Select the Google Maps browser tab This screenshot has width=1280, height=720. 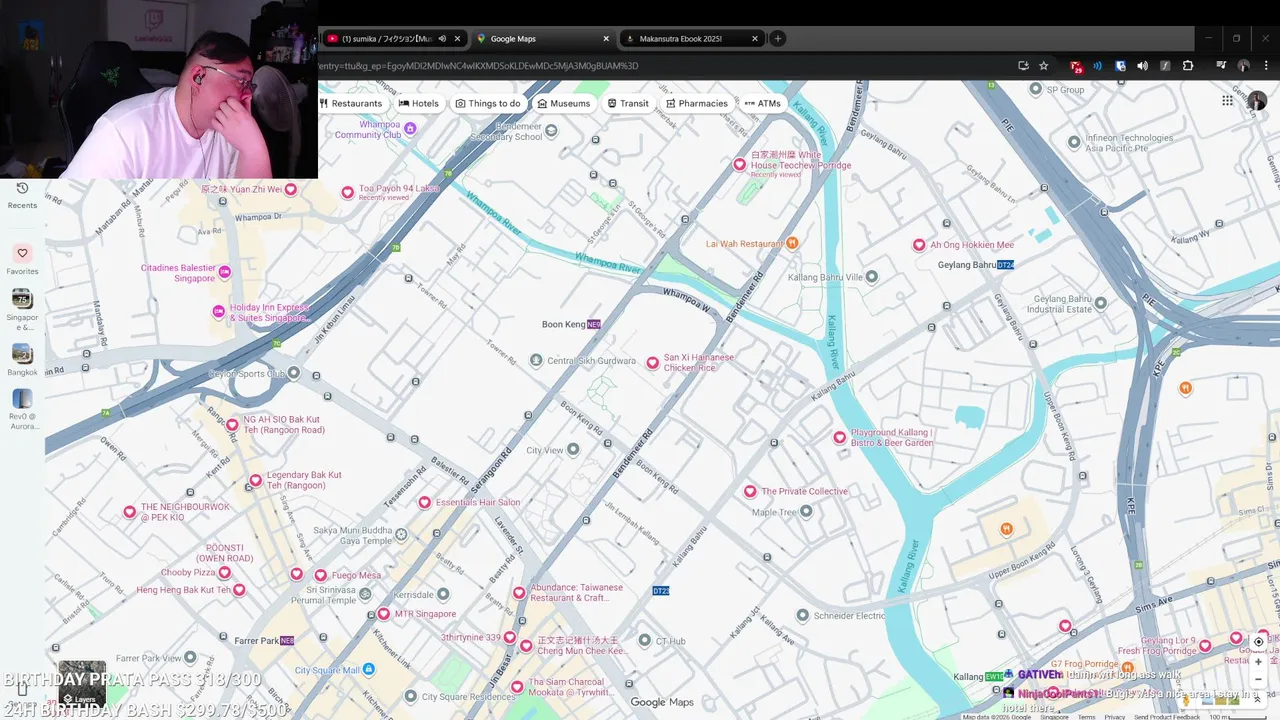coord(542,39)
